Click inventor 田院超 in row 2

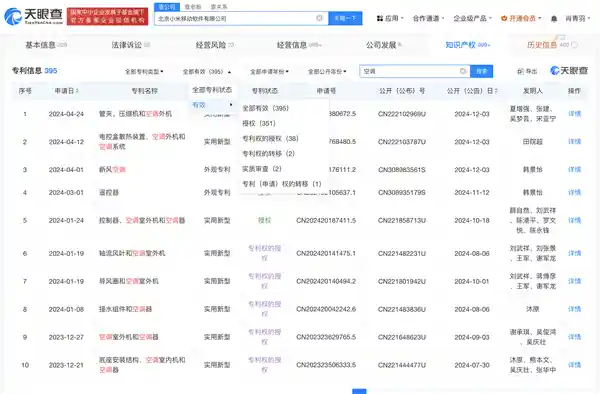point(533,142)
